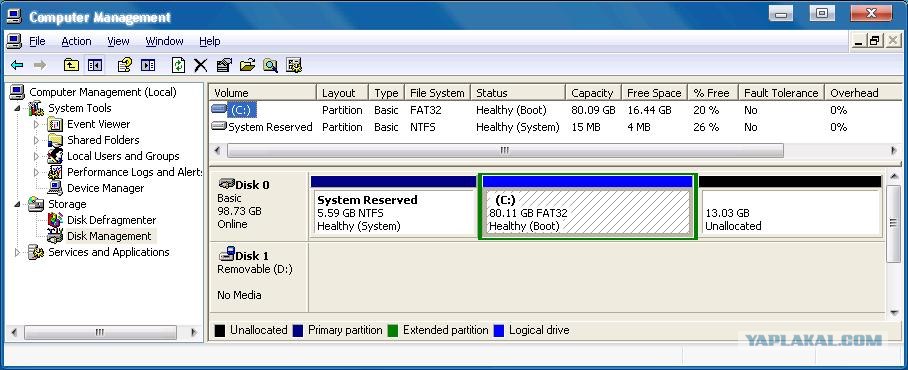Click the magnifier Explore toolbar icon

[270, 65]
